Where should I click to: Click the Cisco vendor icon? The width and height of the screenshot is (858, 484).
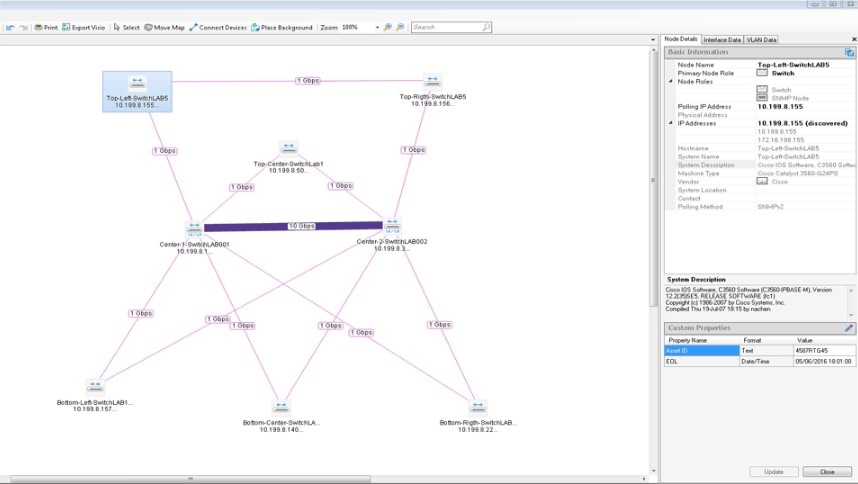click(762, 182)
